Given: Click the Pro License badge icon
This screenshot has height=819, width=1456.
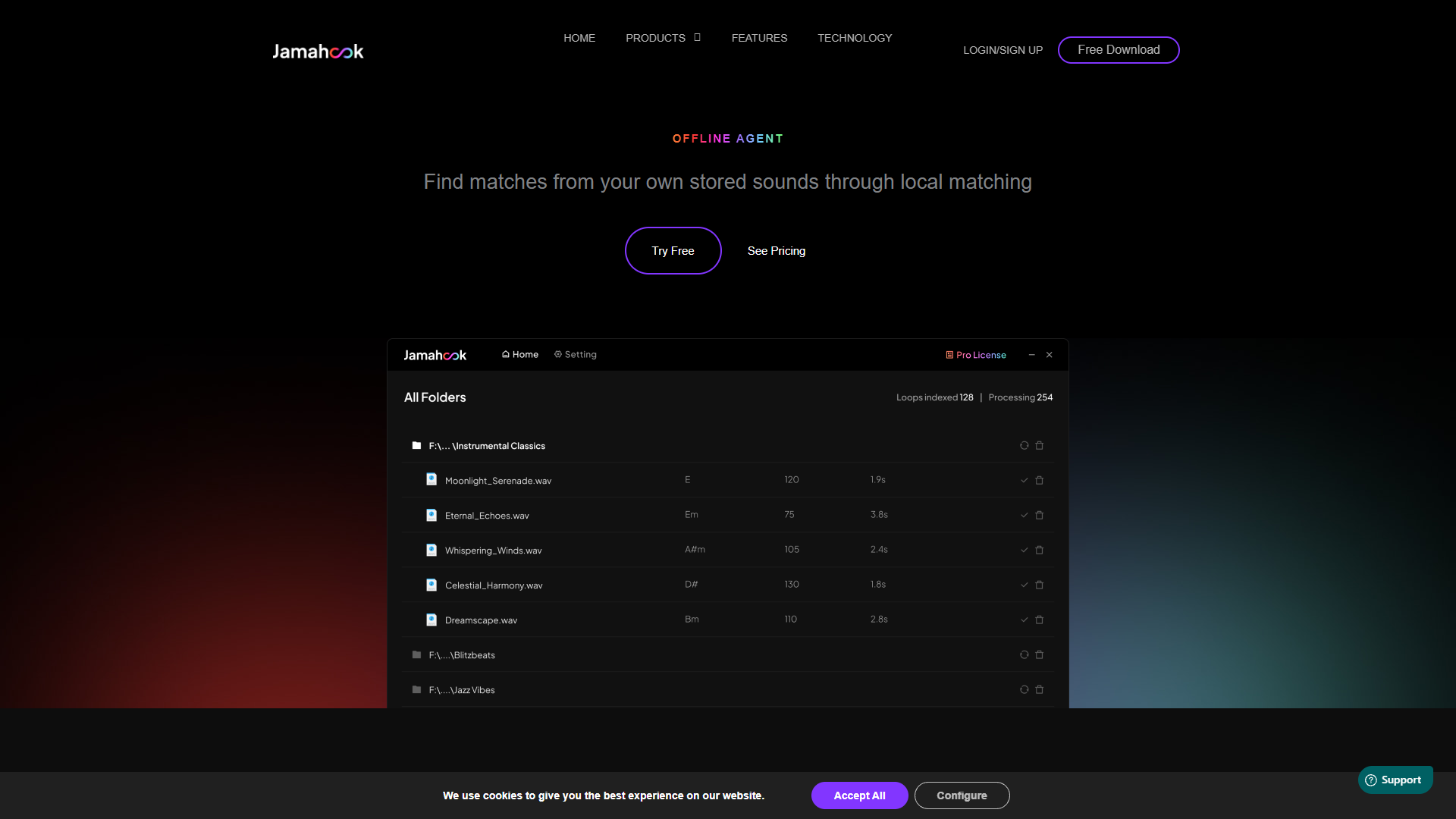Looking at the screenshot, I should tap(949, 355).
